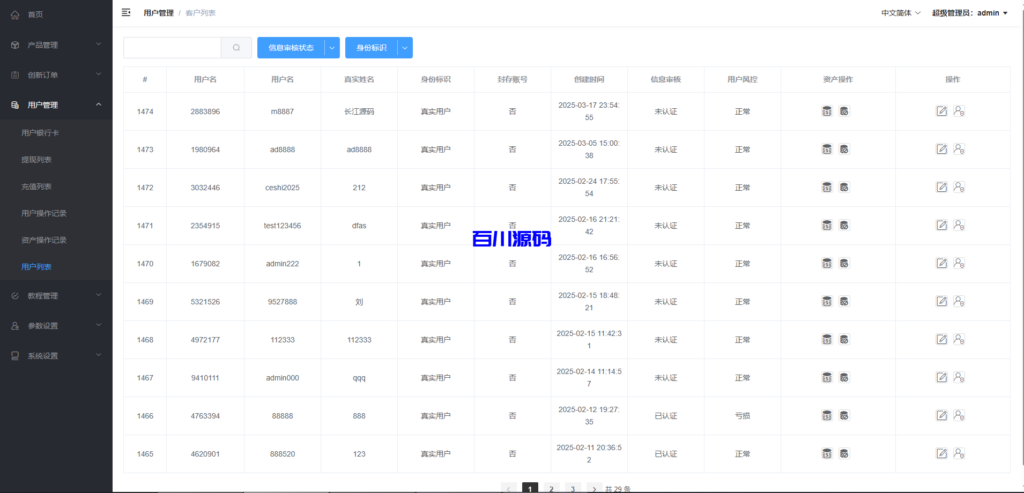Viewport: 1024px width, 493px height.
Task: Click user-lock icon for admin000
Action: (959, 377)
